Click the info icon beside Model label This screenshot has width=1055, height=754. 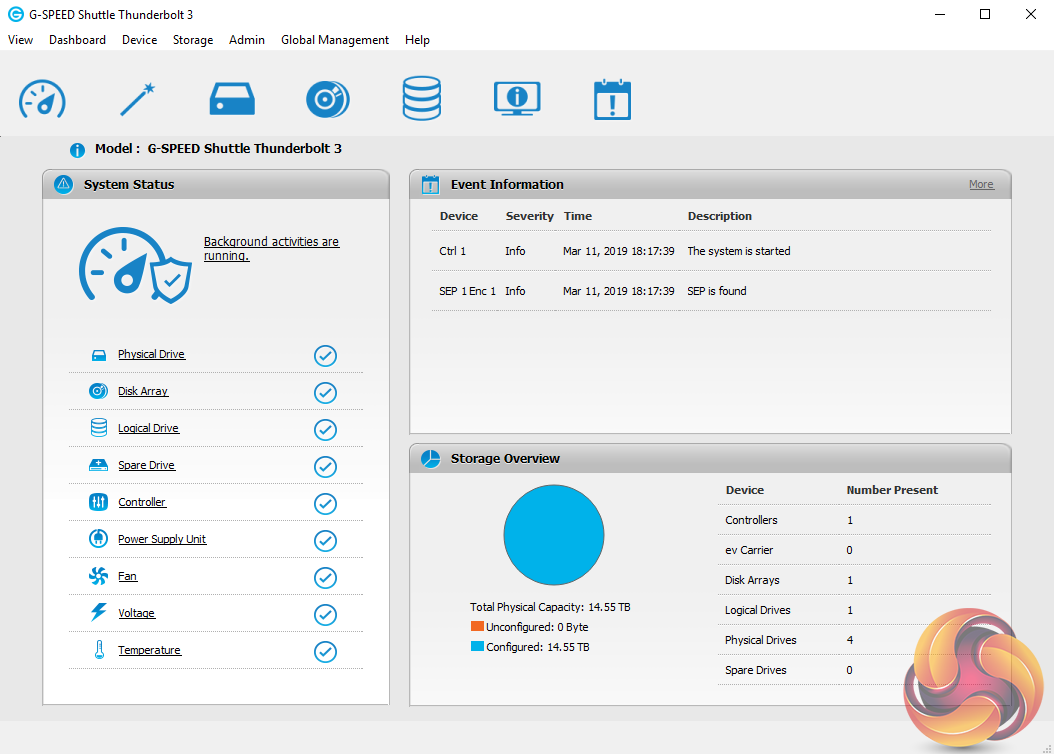[x=77, y=150]
